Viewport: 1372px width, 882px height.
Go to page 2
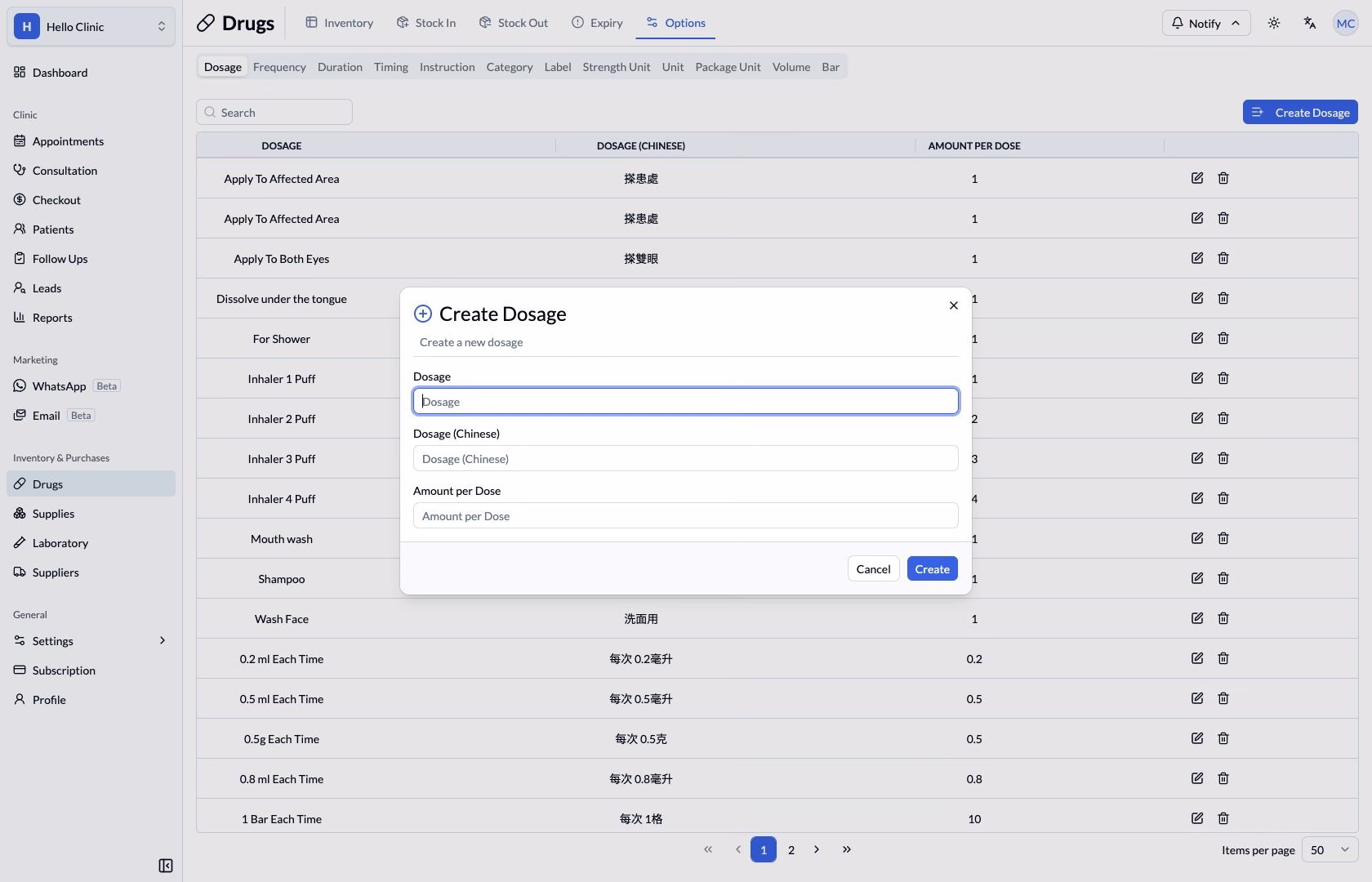791,849
